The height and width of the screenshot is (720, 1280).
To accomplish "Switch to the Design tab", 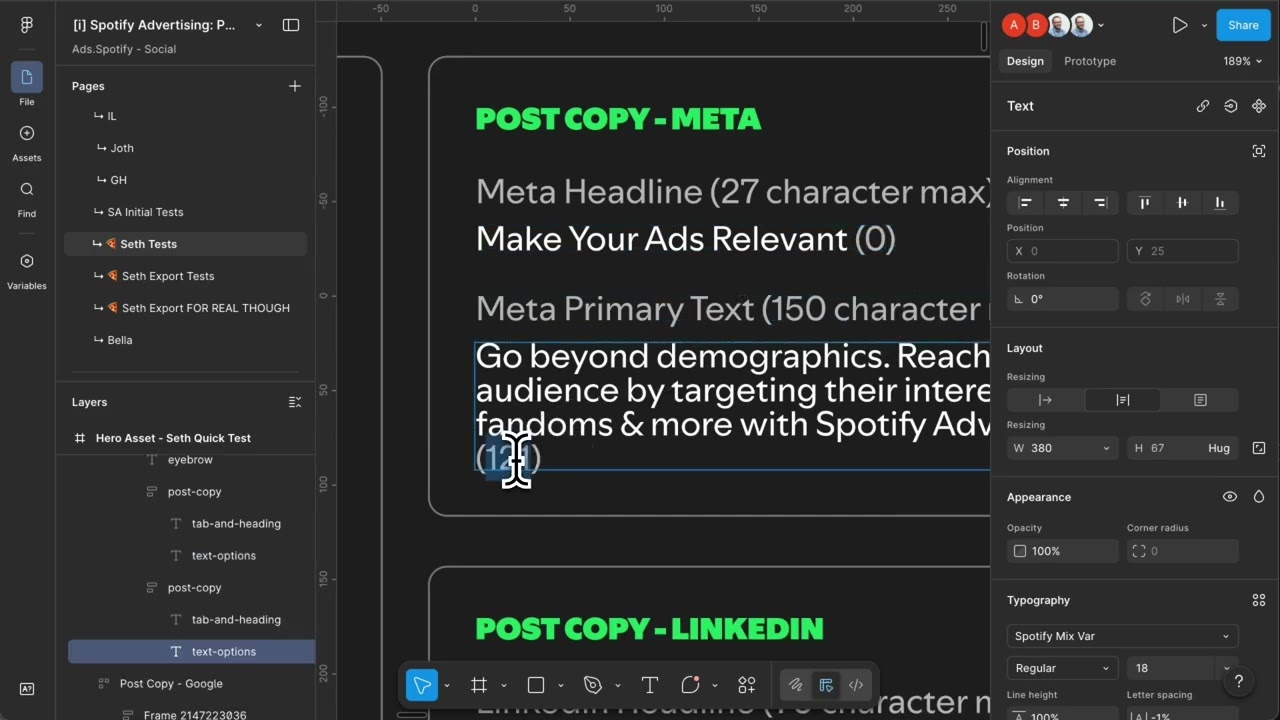I will (x=1025, y=61).
